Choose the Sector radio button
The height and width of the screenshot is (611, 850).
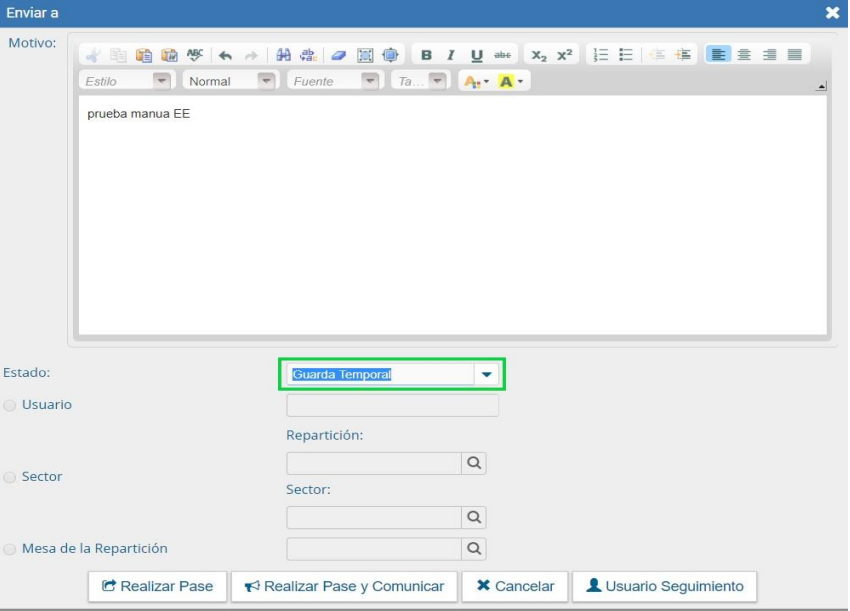pyautogui.click(x=10, y=477)
